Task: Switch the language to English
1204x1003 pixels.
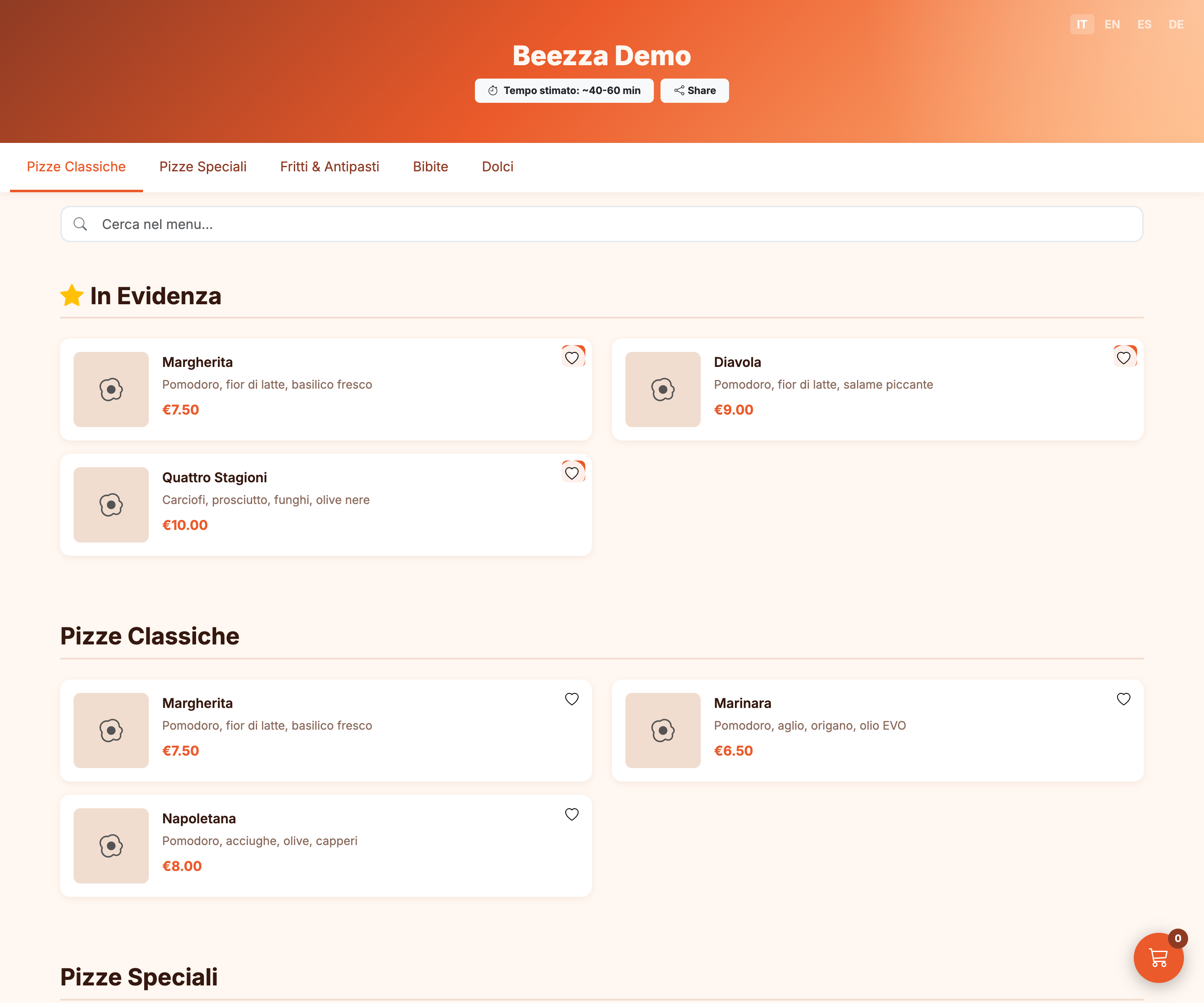Action: [x=1112, y=24]
